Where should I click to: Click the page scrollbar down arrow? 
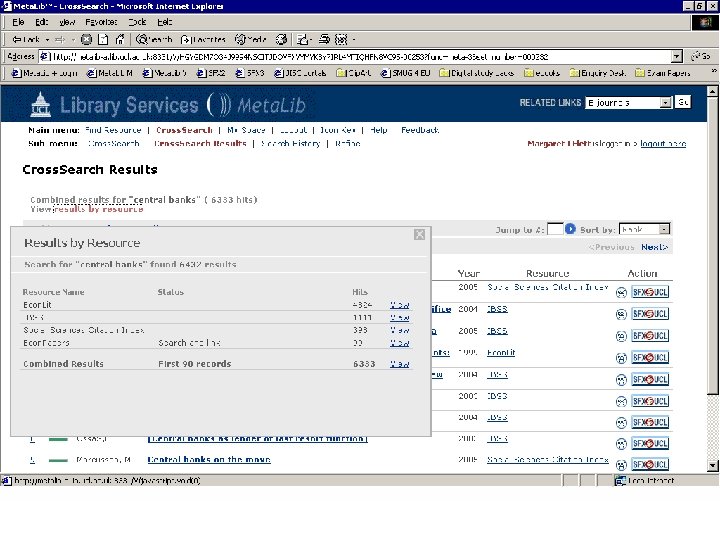pyautogui.click(x=712, y=465)
